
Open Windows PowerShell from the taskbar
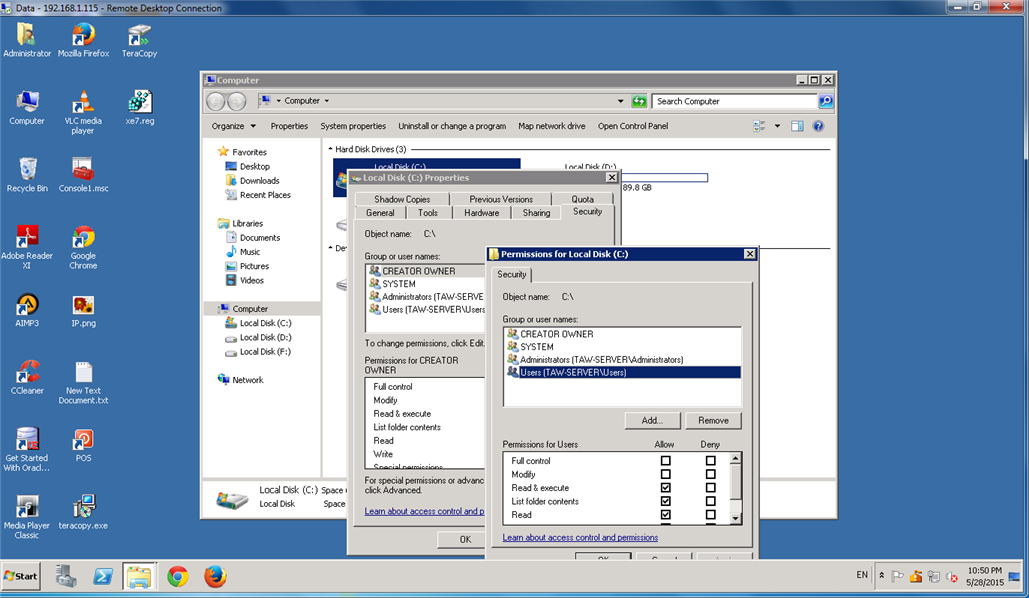tap(103, 576)
